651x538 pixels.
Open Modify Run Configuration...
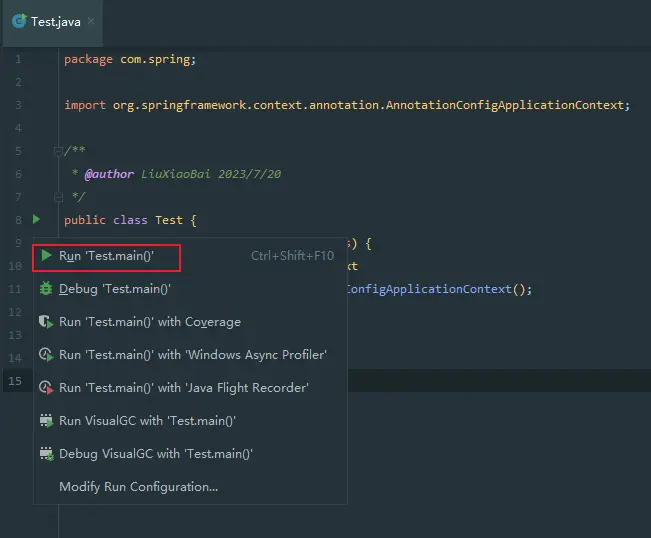click(x=138, y=487)
